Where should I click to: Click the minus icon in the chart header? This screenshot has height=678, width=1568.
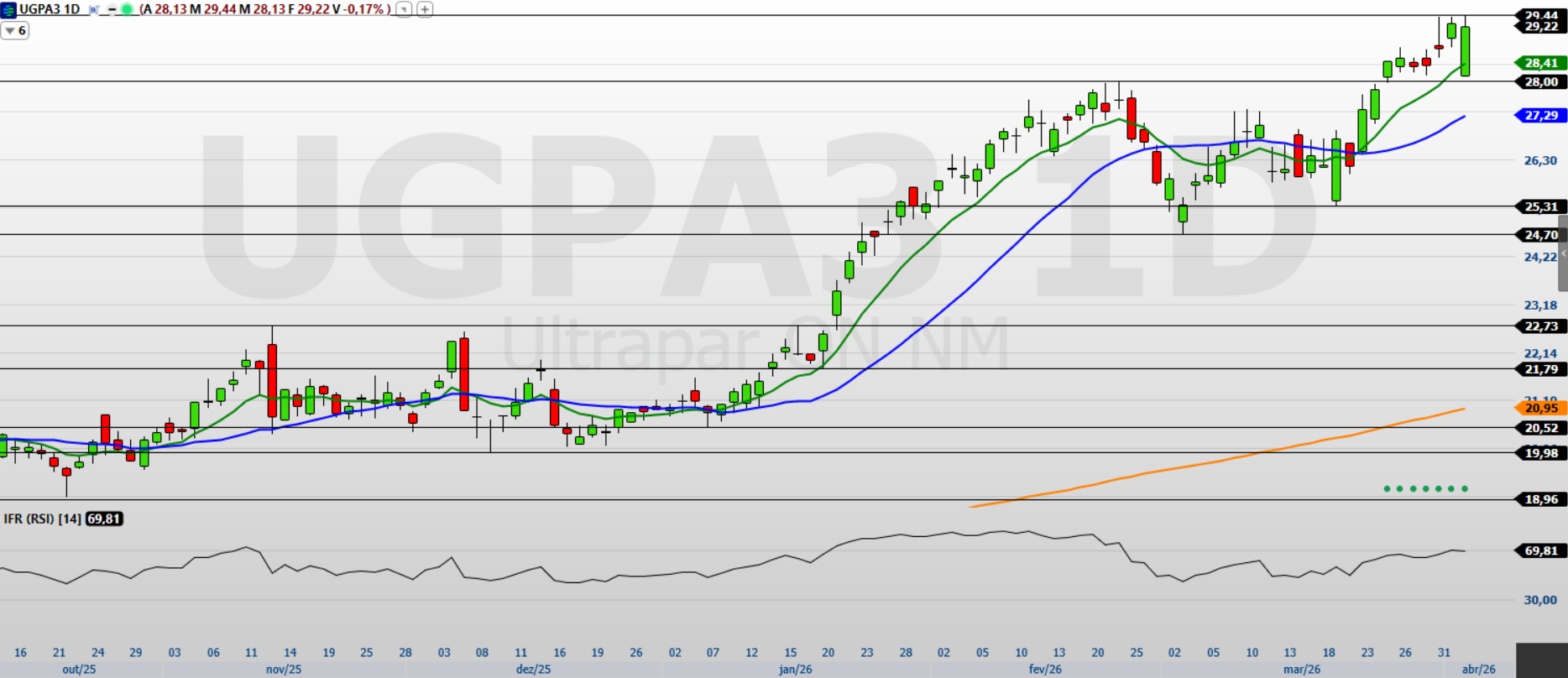[112, 9]
